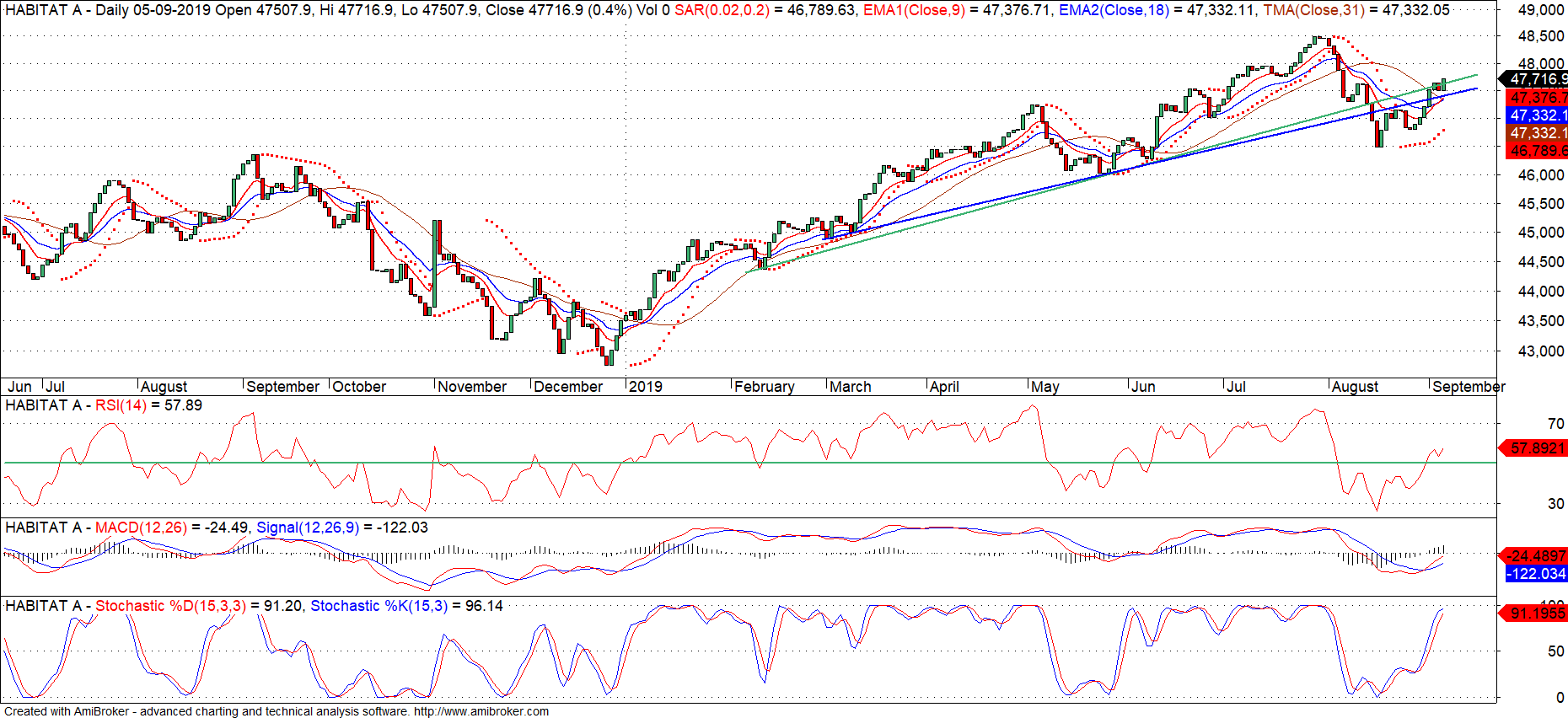Click the 46,000 price axis label
The image size is (1568, 718).
click(1541, 175)
